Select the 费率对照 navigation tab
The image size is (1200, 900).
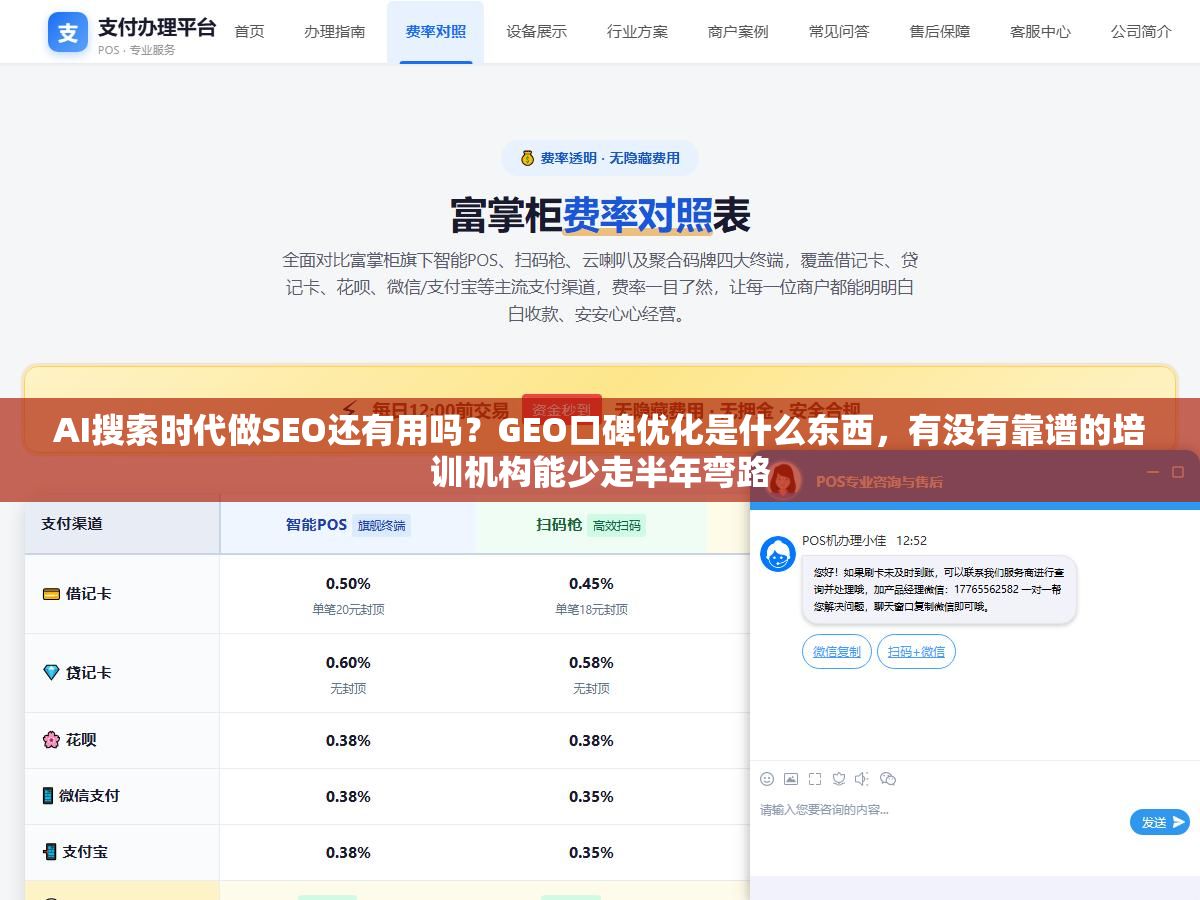click(436, 32)
